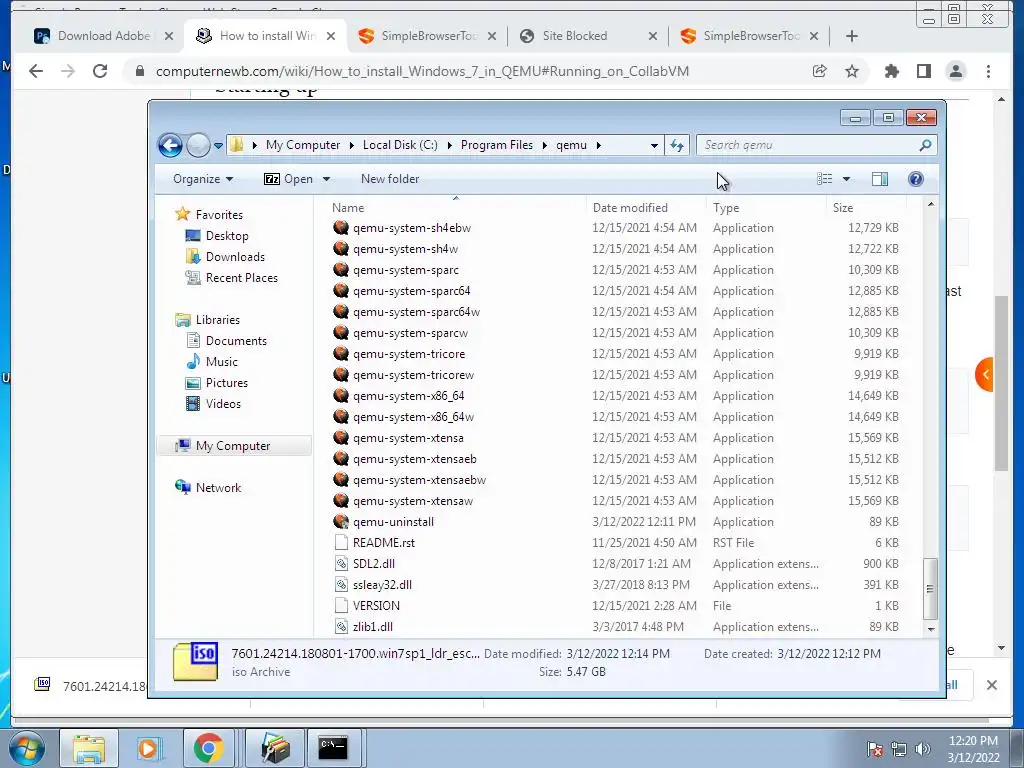Image resolution: width=1024 pixels, height=768 pixels.
Task: Click the Explorer Back navigation arrow
Action: (x=170, y=145)
